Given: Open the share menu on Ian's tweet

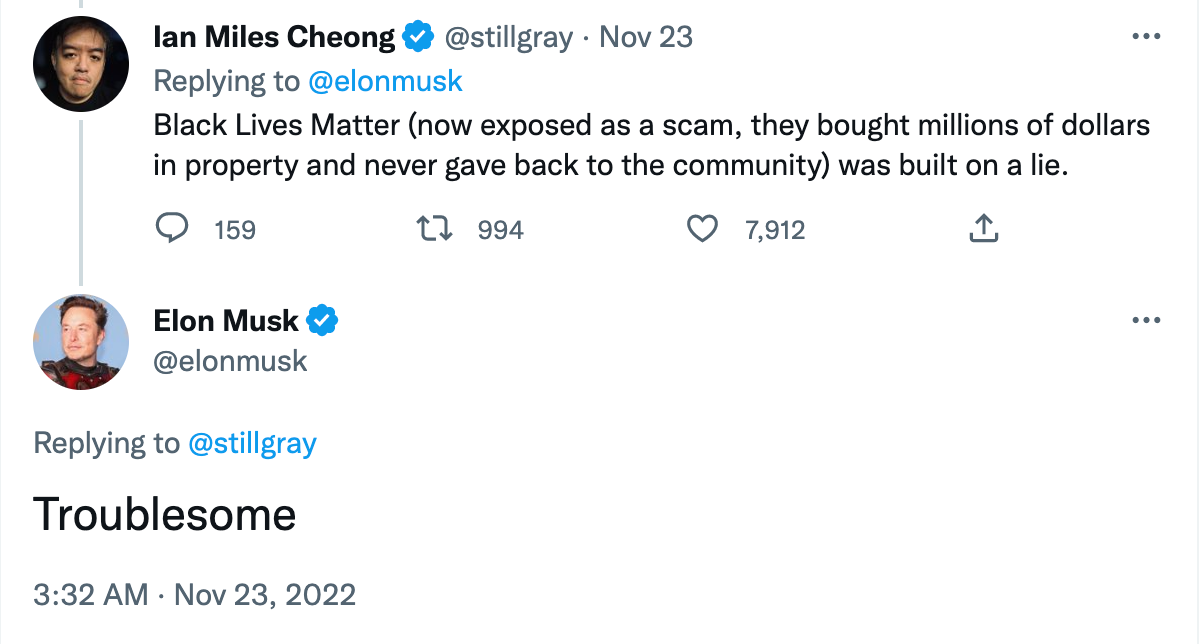Looking at the screenshot, I should pos(983,228).
